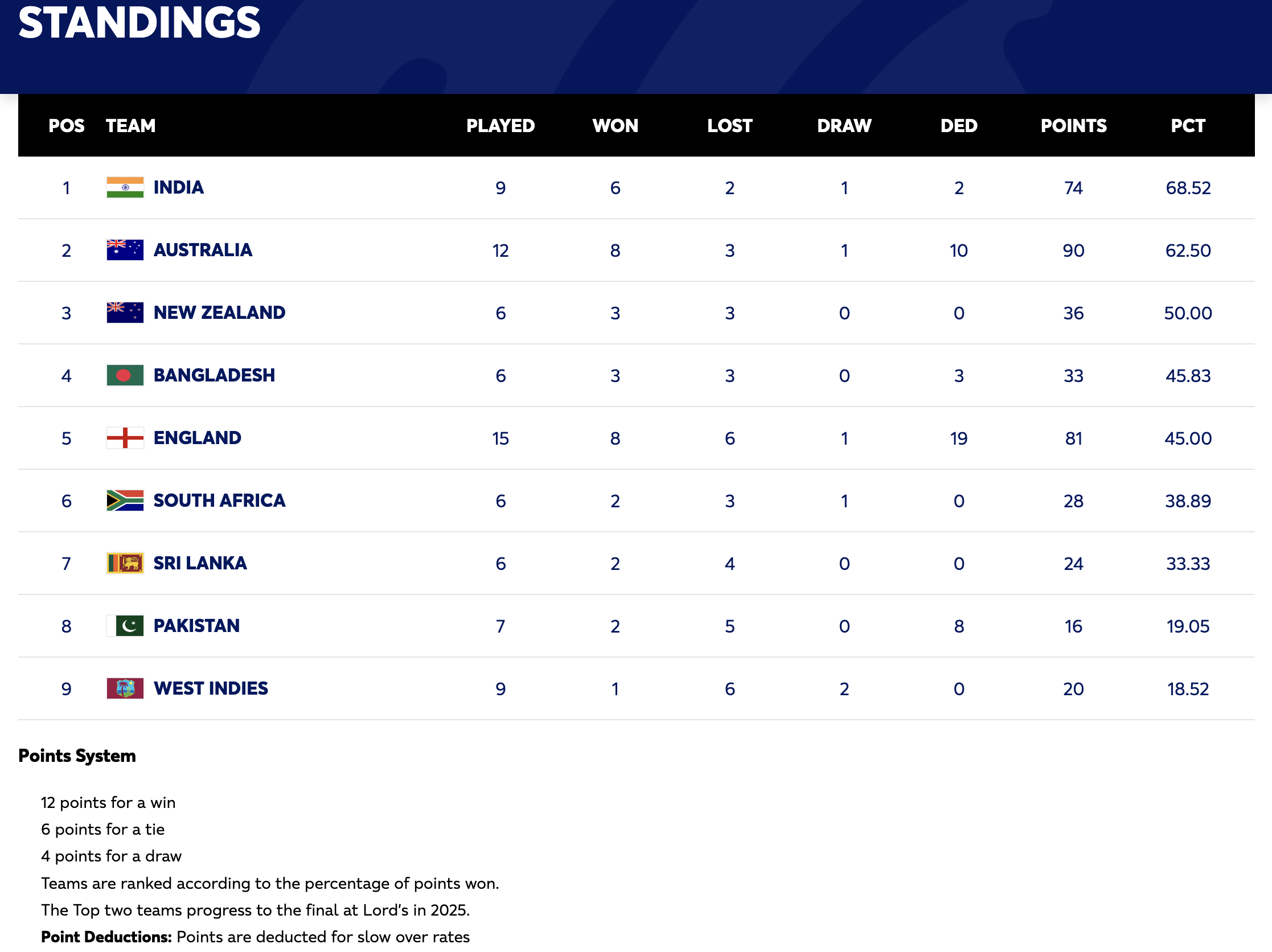Click the England flag icon
The image size is (1272, 952).
pos(125,438)
